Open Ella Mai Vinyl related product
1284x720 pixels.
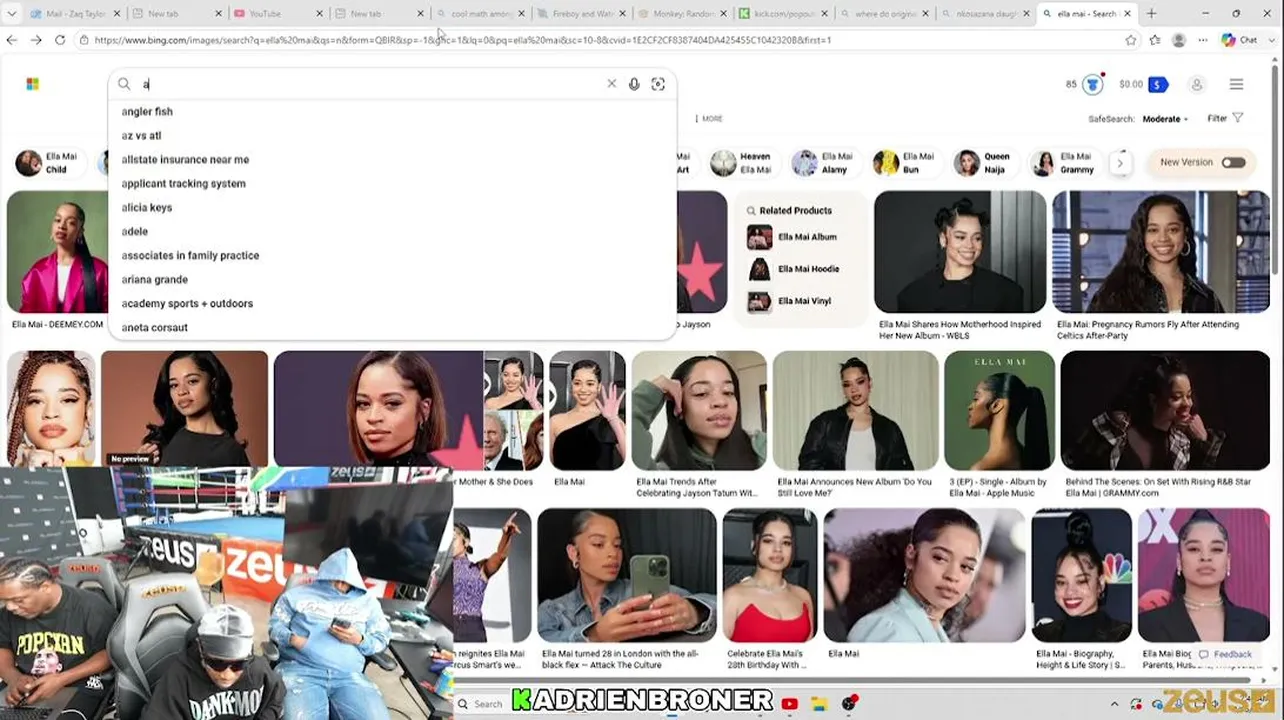[x=789, y=301]
